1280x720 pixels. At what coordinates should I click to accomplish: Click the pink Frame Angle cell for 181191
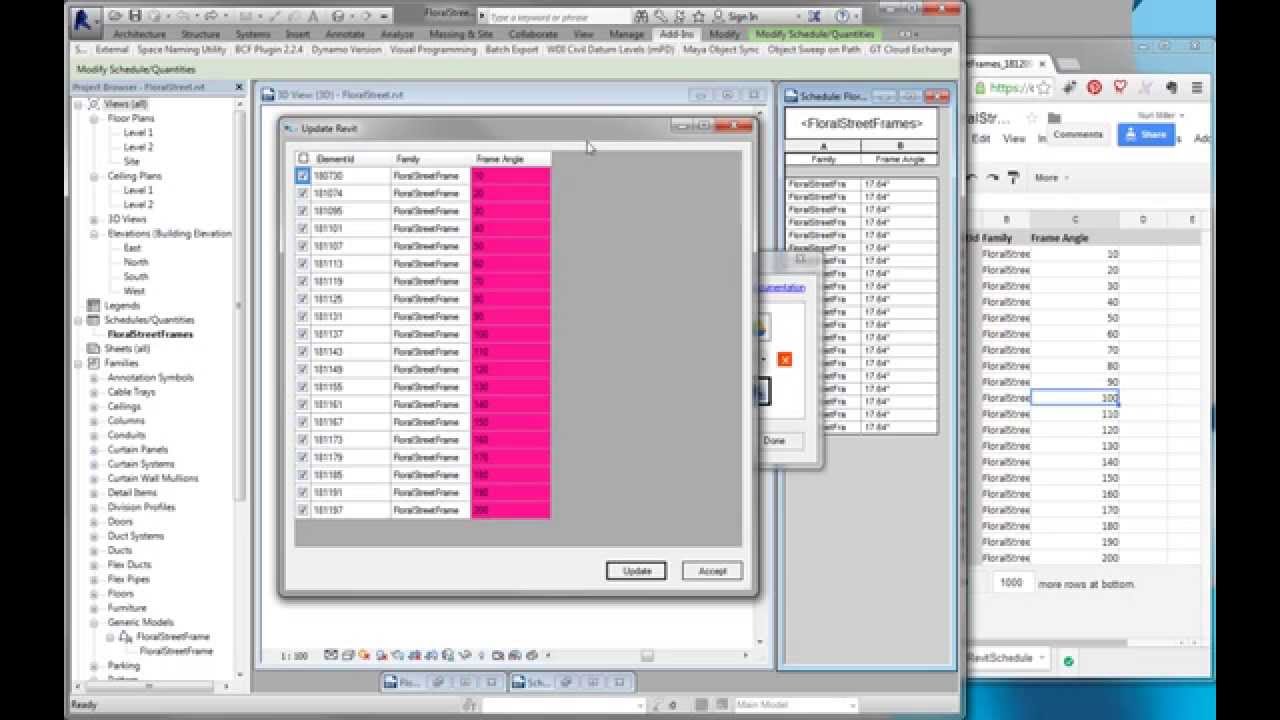click(510, 493)
